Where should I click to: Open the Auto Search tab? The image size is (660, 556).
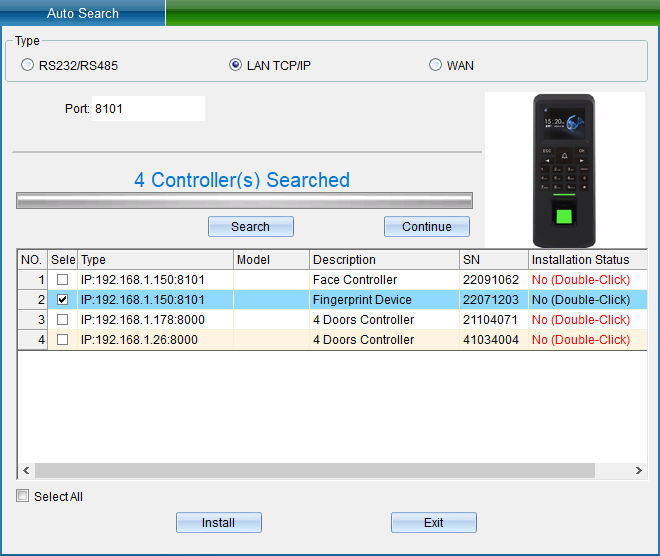pyautogui.click(x=83, y=14)
